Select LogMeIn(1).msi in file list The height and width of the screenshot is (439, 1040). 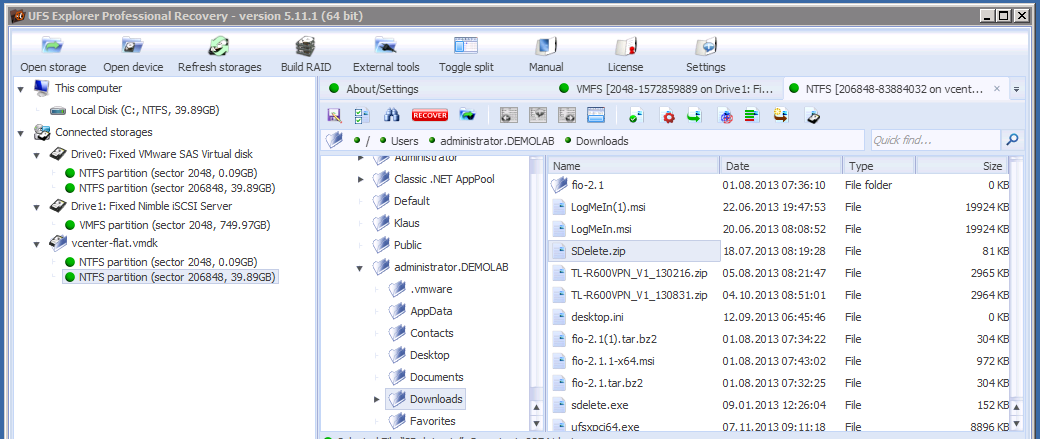click(x=779, y=207)
